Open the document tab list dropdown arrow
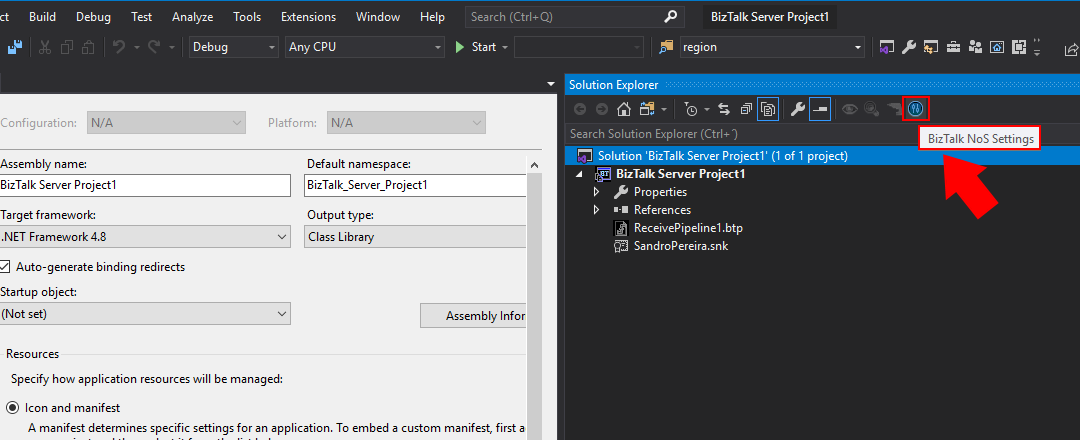The height and width of the screenshot is (440, 1080). coord(550,84)
